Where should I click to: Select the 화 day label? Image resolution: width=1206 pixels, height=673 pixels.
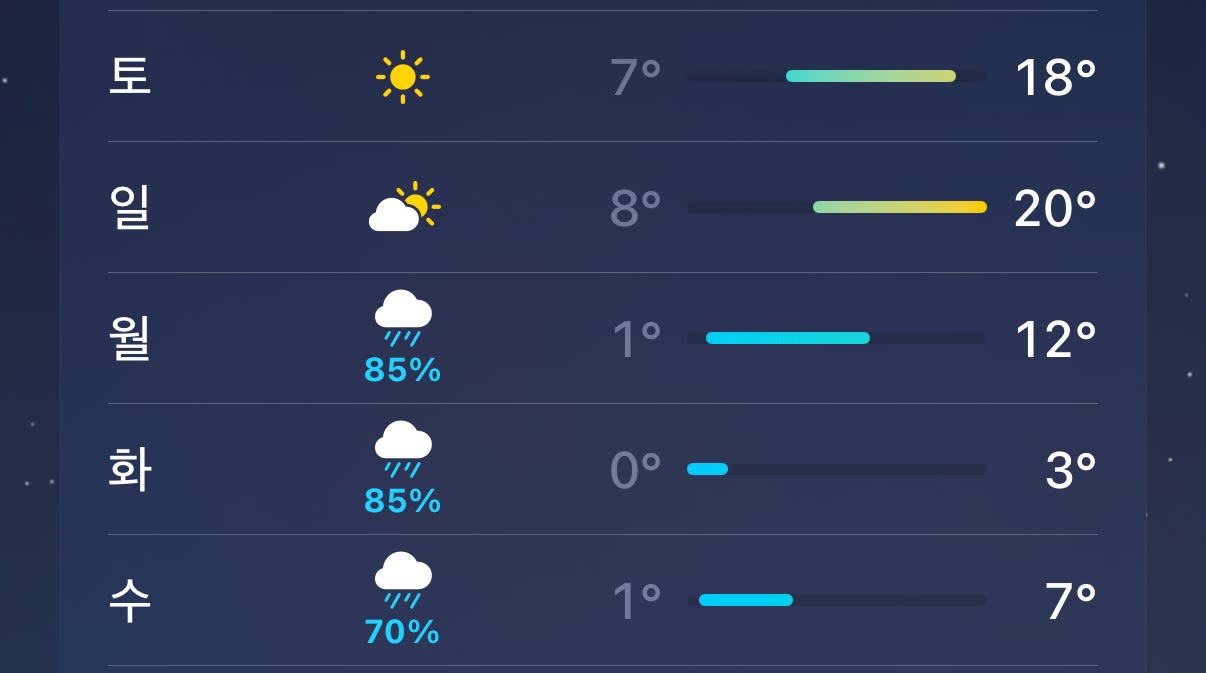click(x=130, y=470)
